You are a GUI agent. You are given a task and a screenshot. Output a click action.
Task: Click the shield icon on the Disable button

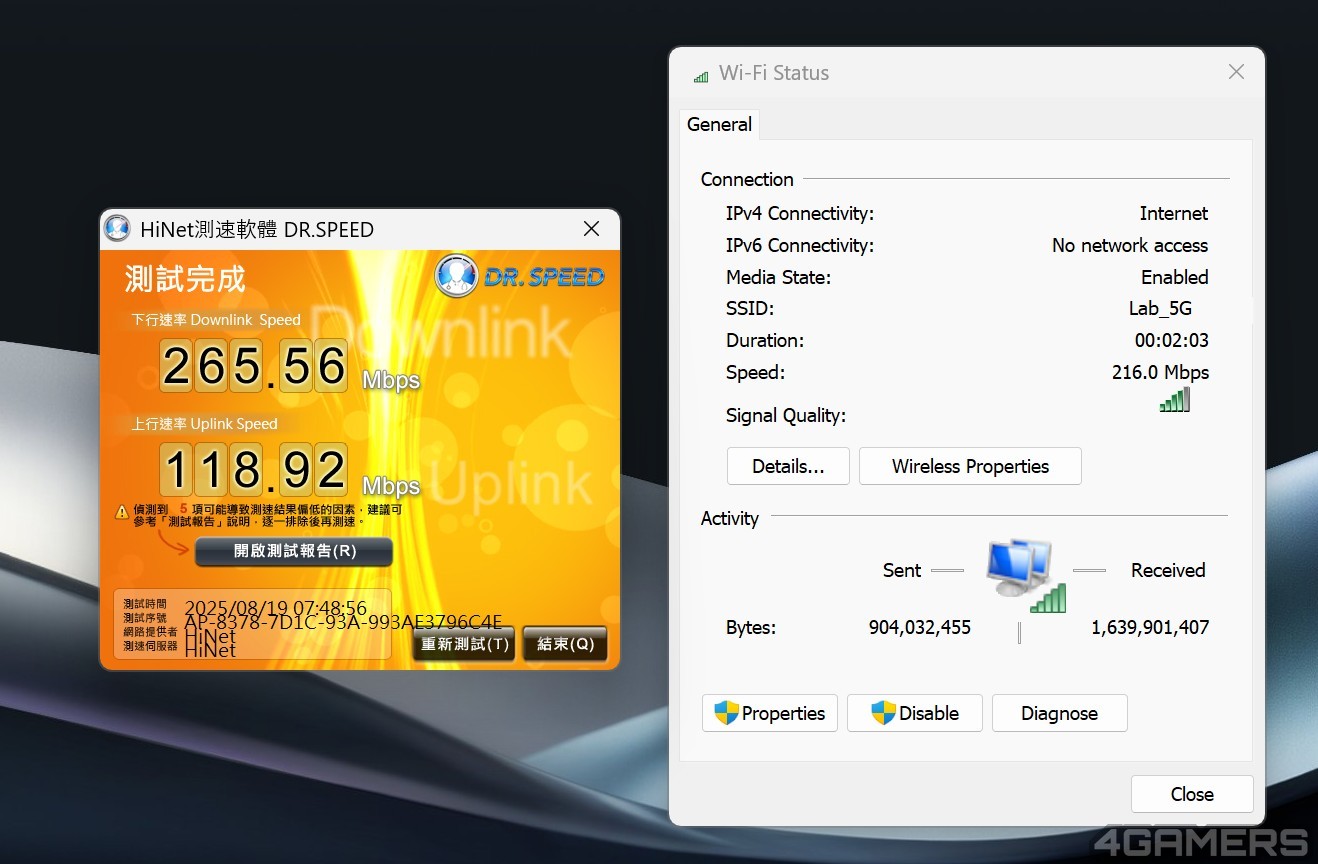884,713
